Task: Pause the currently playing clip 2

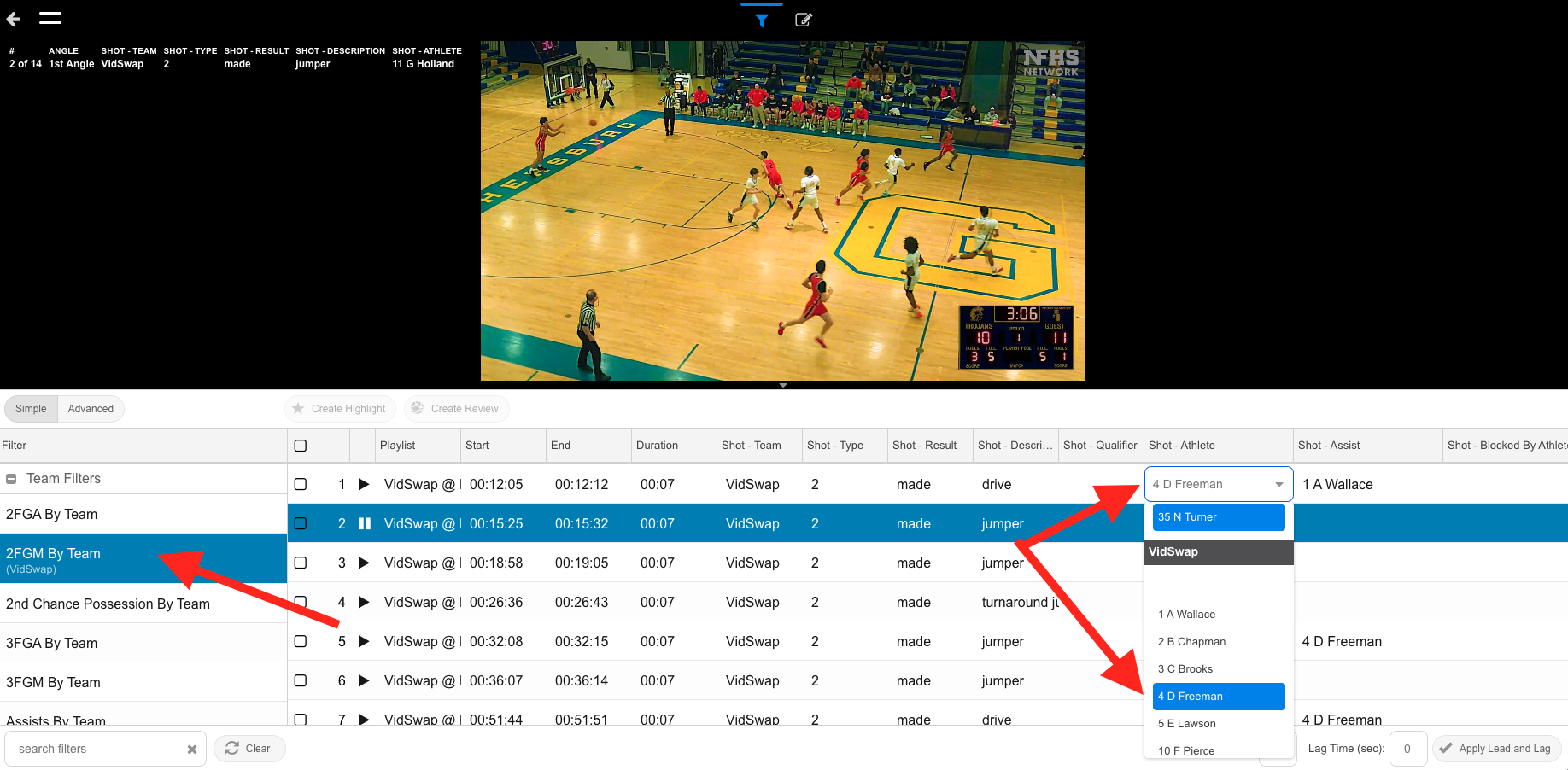Action: point(365,524)
